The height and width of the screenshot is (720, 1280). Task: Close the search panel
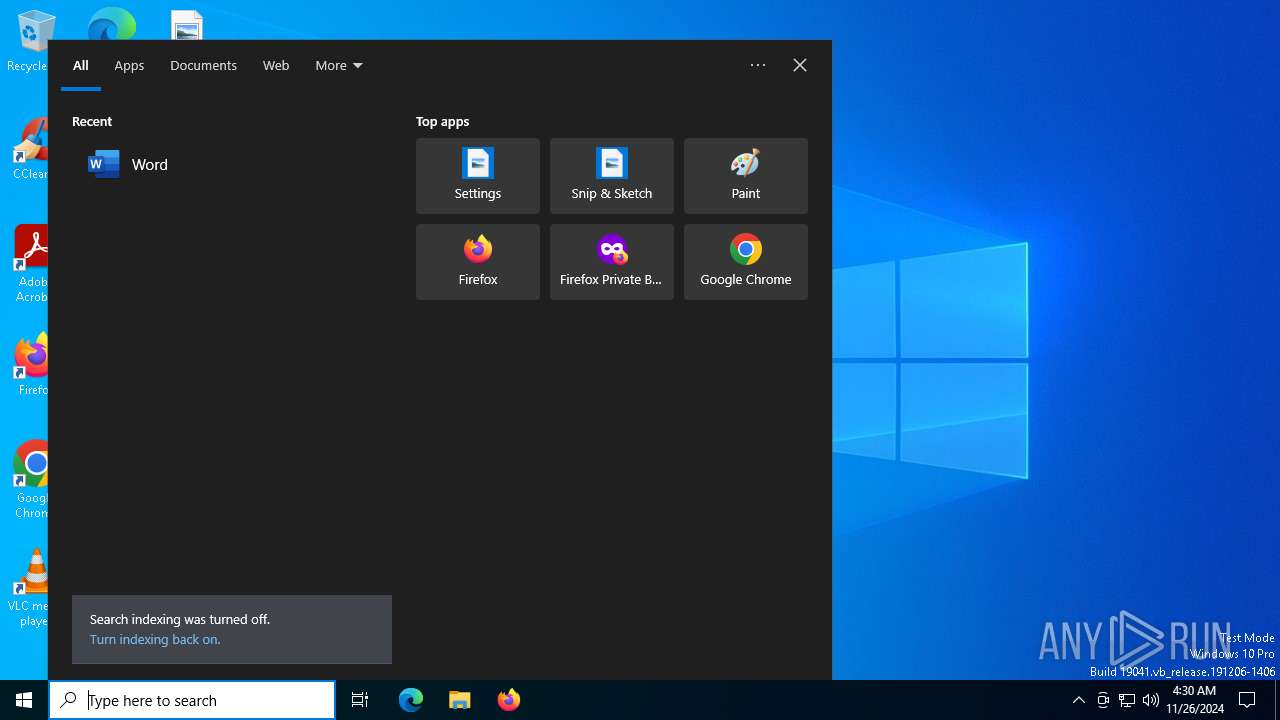pos(800,65)
